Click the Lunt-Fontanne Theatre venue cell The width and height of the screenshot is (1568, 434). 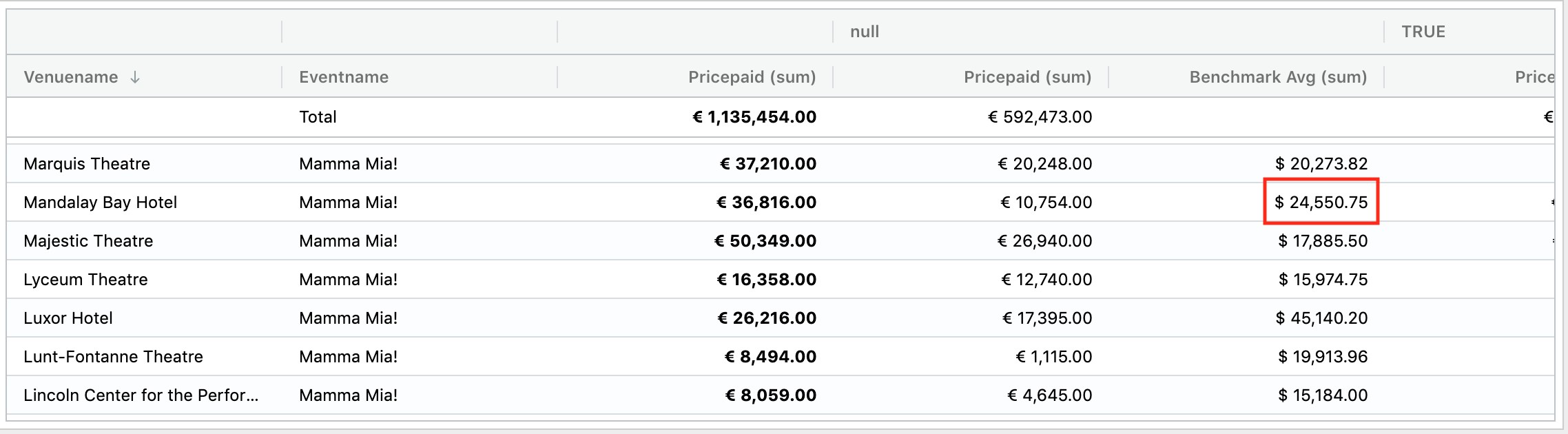(x=113, y=357)
